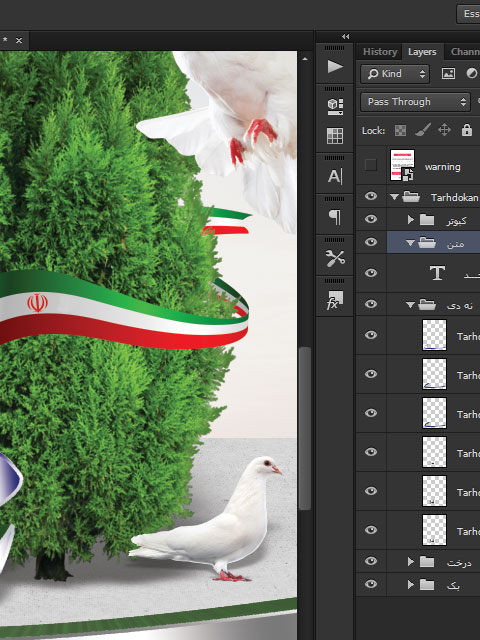The width and height of the screenshot is (480, 640).
Task: Click the متن group folder icon
Action: [427, 243]
